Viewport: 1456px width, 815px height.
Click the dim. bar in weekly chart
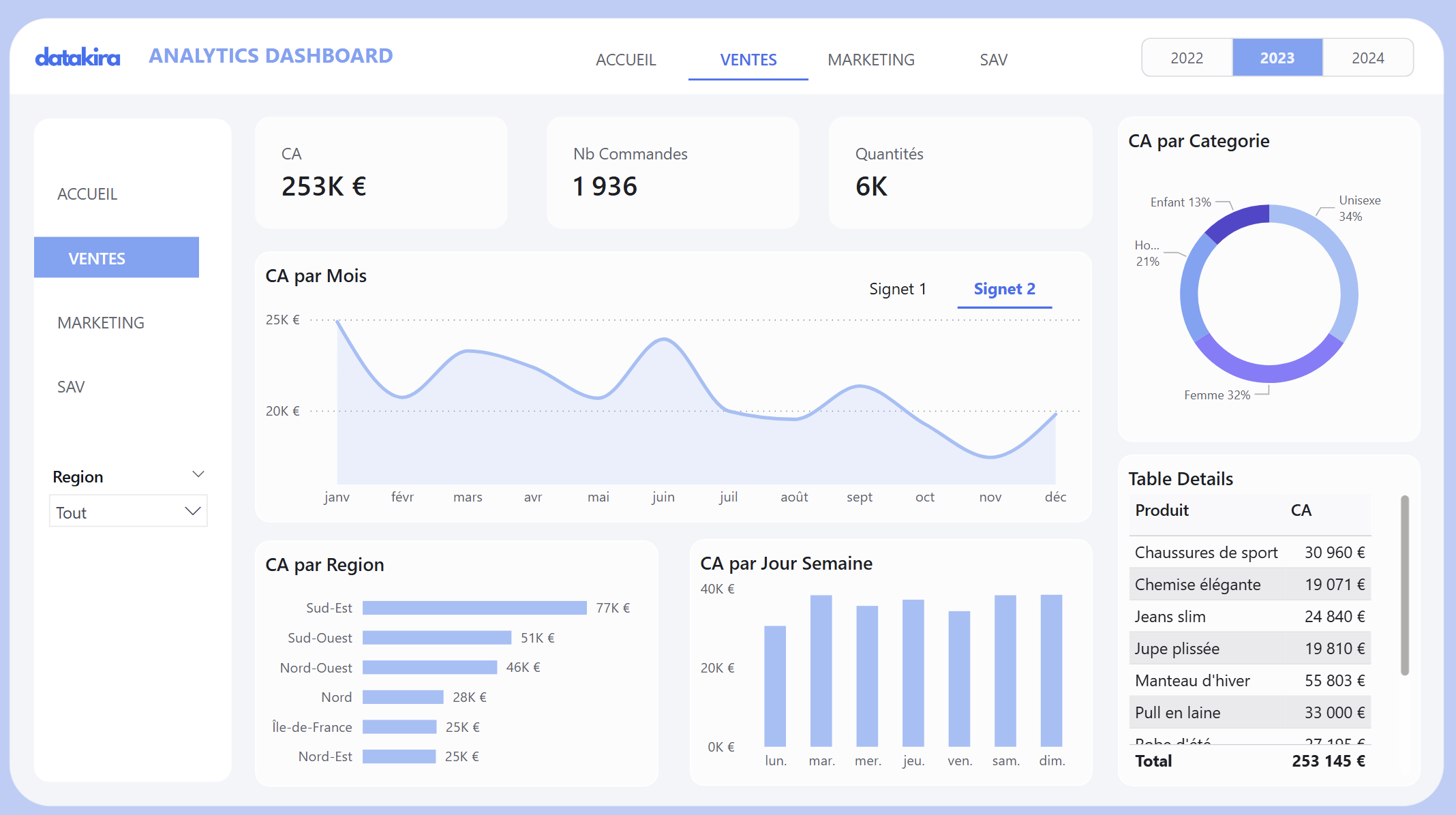tap(1051, 671)
